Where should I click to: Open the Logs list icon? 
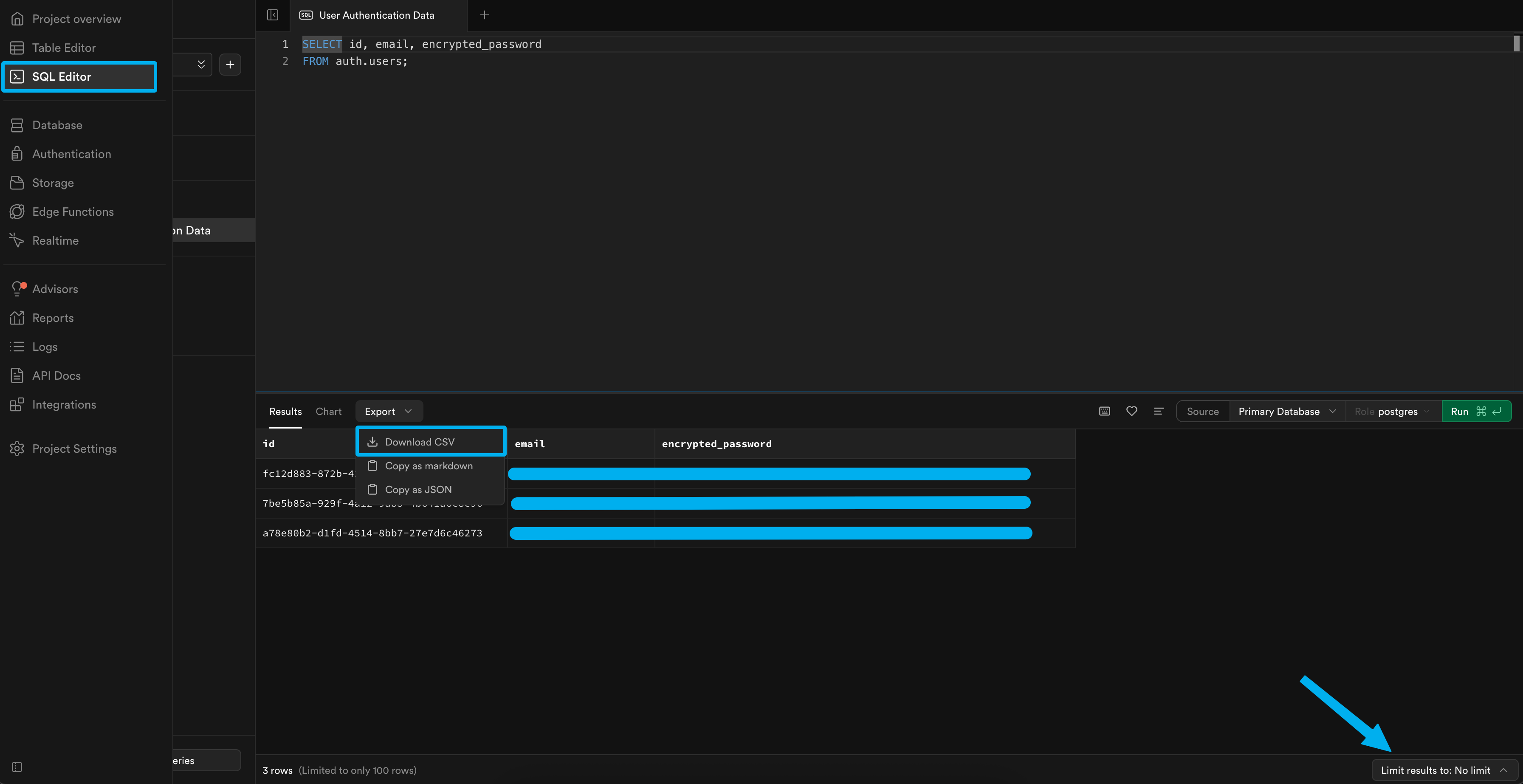(x=17, y=347)
